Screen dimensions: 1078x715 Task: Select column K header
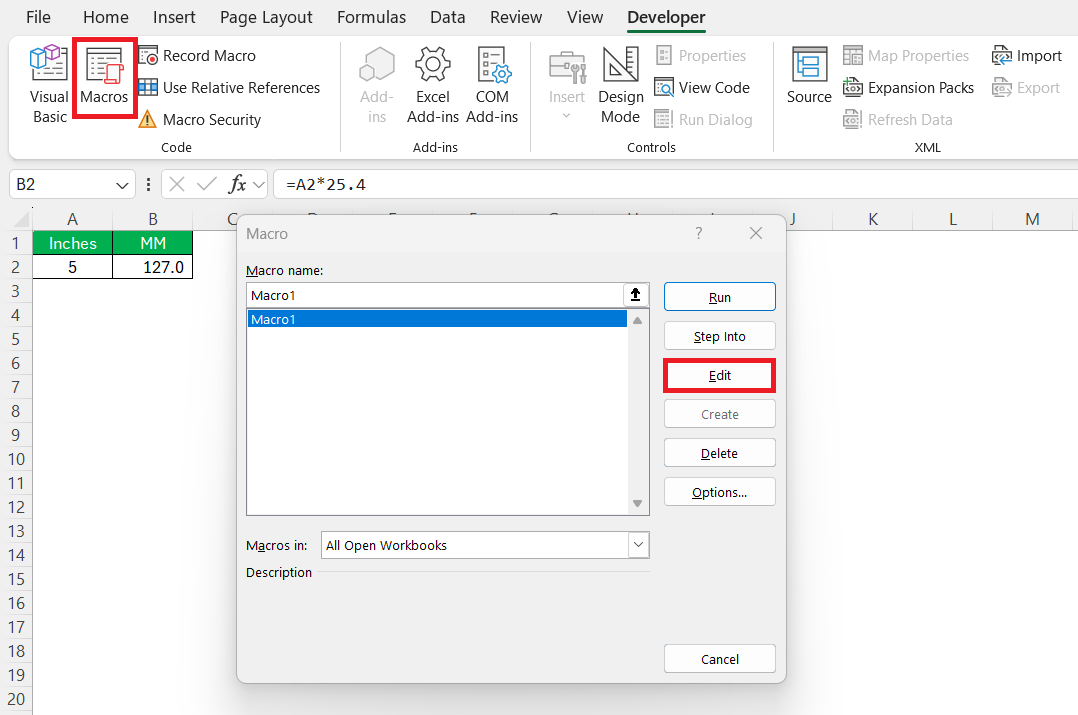click(x=873, y=219)
